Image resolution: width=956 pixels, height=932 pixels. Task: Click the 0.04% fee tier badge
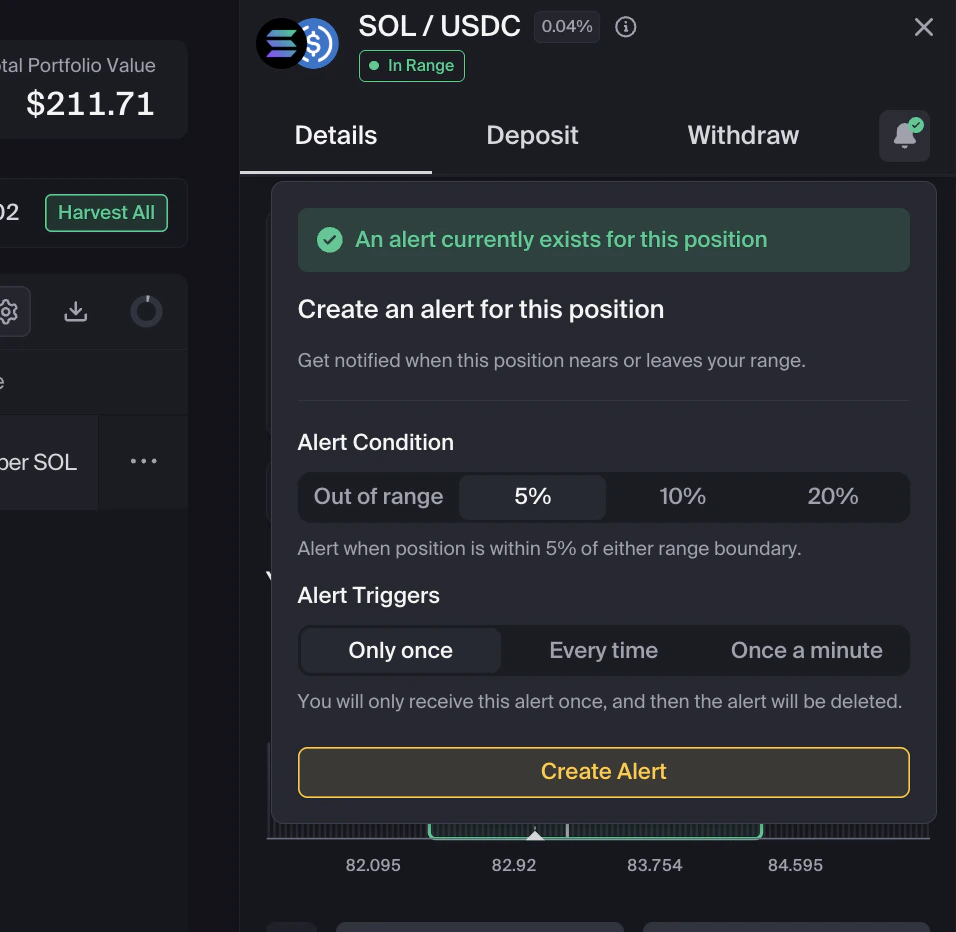coord(567,27)
